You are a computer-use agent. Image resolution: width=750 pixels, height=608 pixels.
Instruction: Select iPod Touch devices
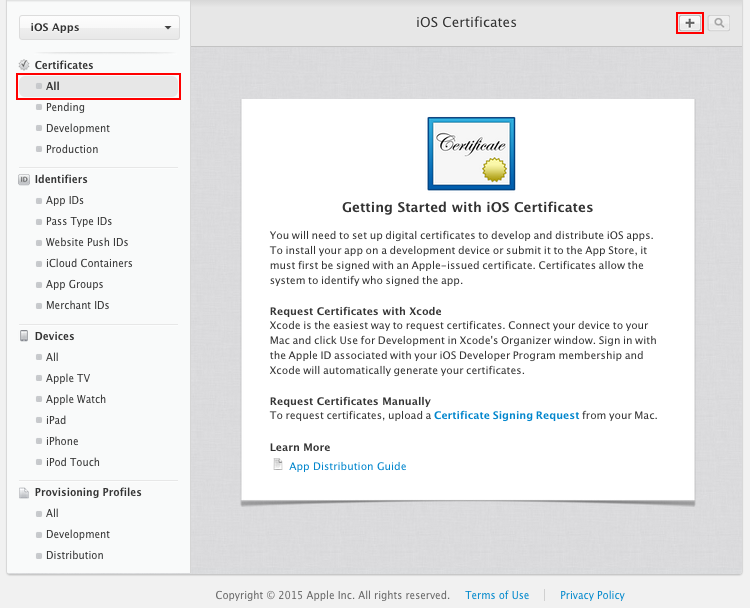73,462
